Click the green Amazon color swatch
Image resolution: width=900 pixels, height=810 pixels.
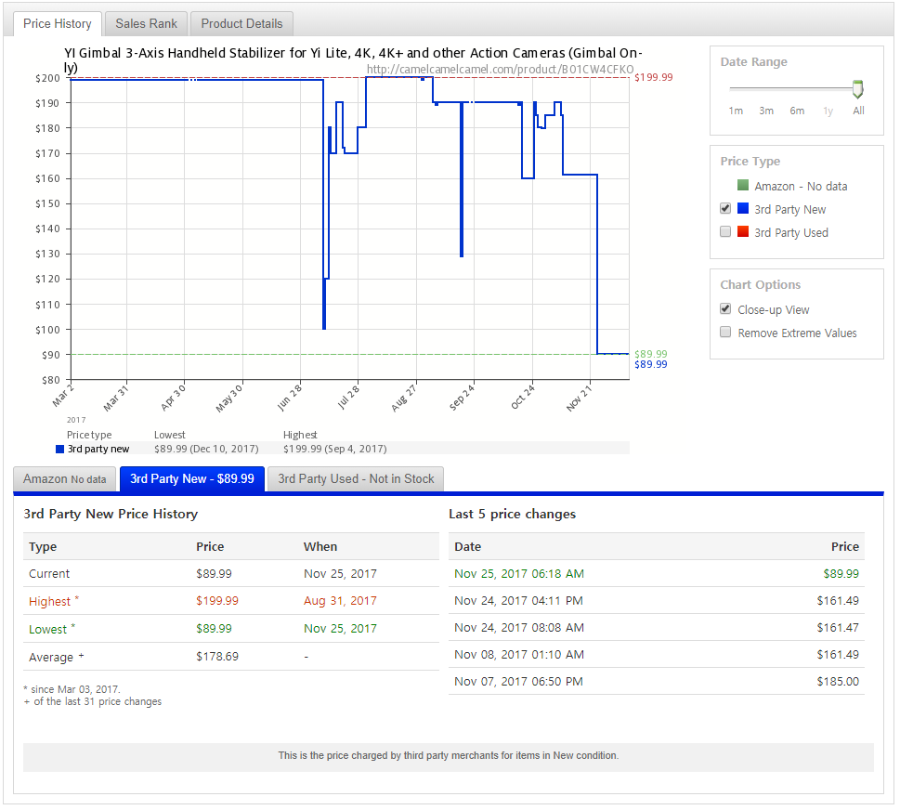click(743, 186)
